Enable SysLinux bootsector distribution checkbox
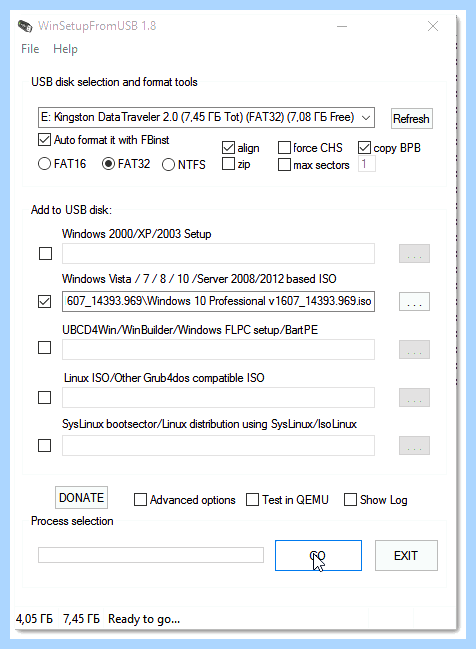The image size is (476, 649). click(x=44, y=445)
